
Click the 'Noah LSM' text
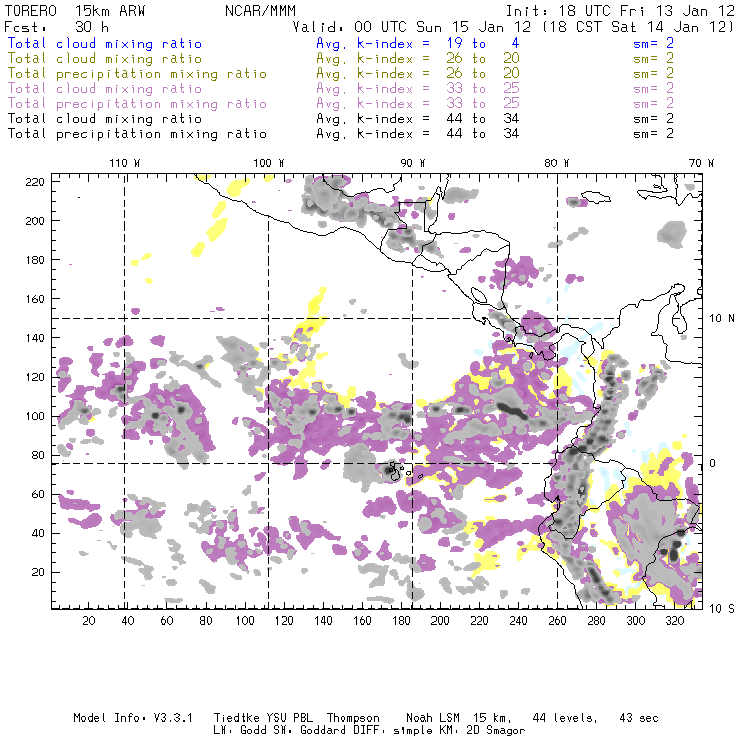pyautogui.click(x=433, y=718)
